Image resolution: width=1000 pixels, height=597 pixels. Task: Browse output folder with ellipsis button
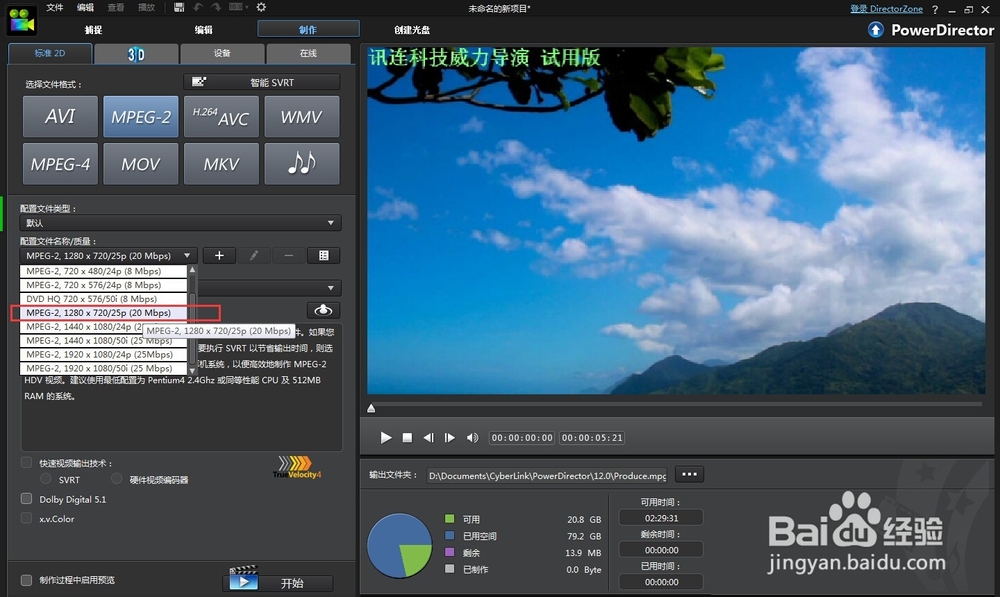[x=689, y=475]
